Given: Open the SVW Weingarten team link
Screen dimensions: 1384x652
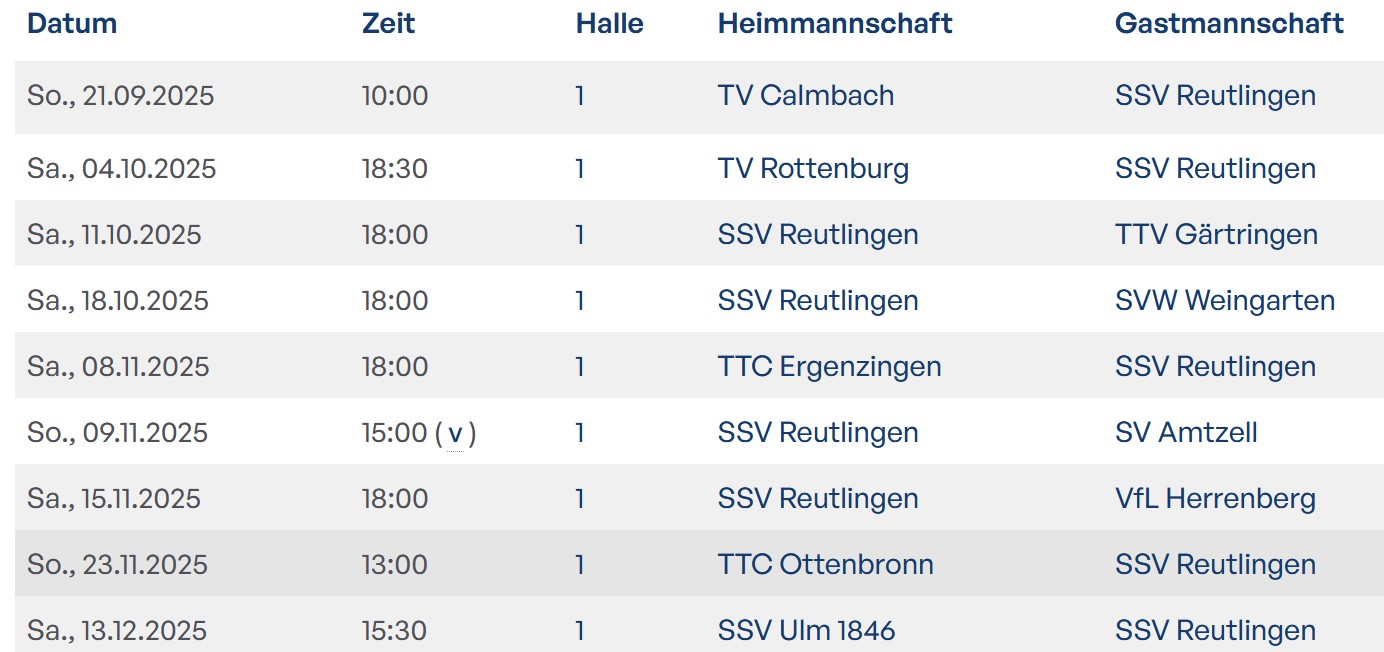Looking at the screenshot, I should (x=1224, y=301).
